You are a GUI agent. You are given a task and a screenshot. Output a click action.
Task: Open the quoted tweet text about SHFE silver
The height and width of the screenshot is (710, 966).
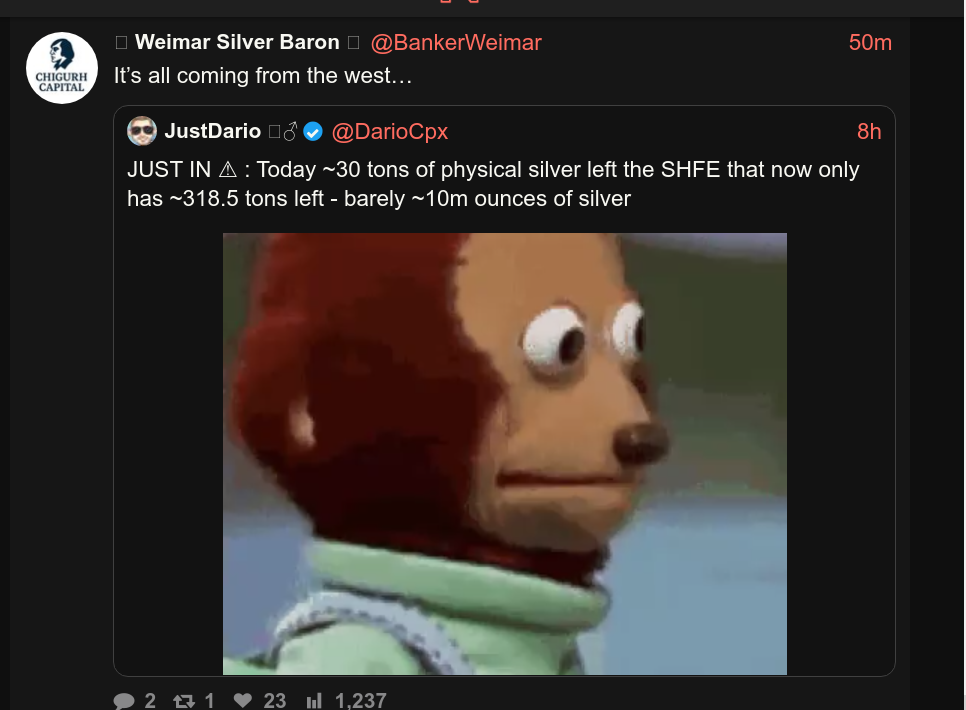pyautogui.click(x=493, y=184)
